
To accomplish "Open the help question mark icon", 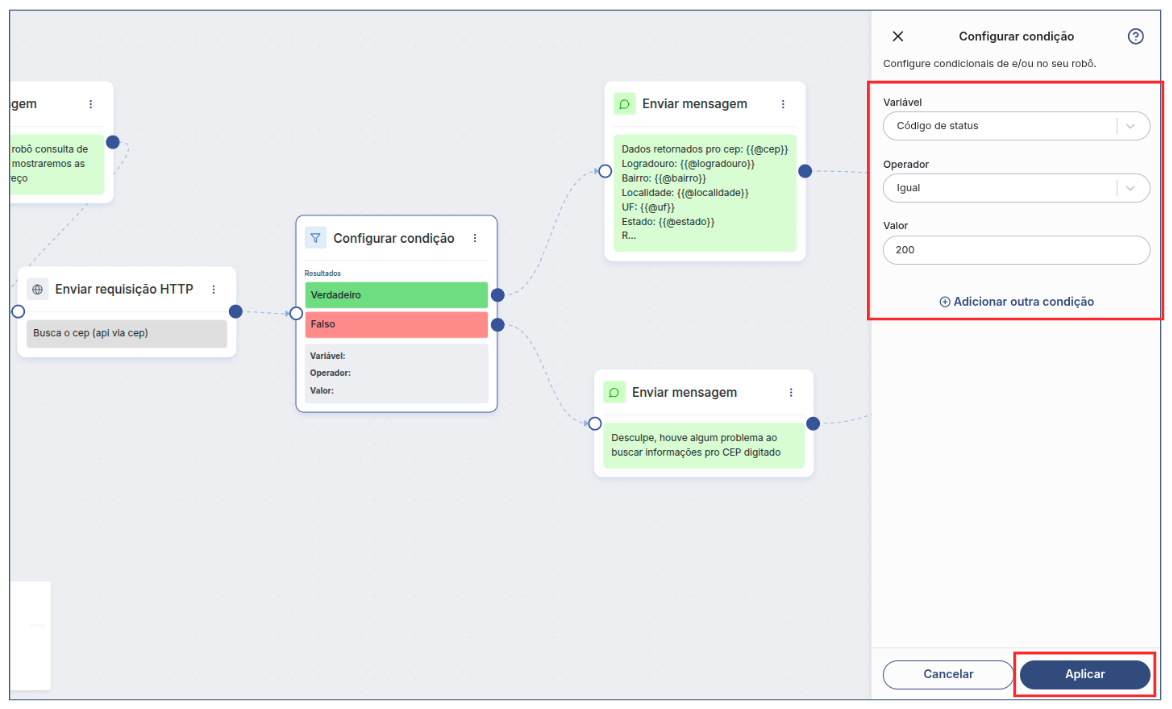I will click(1135, 36).
